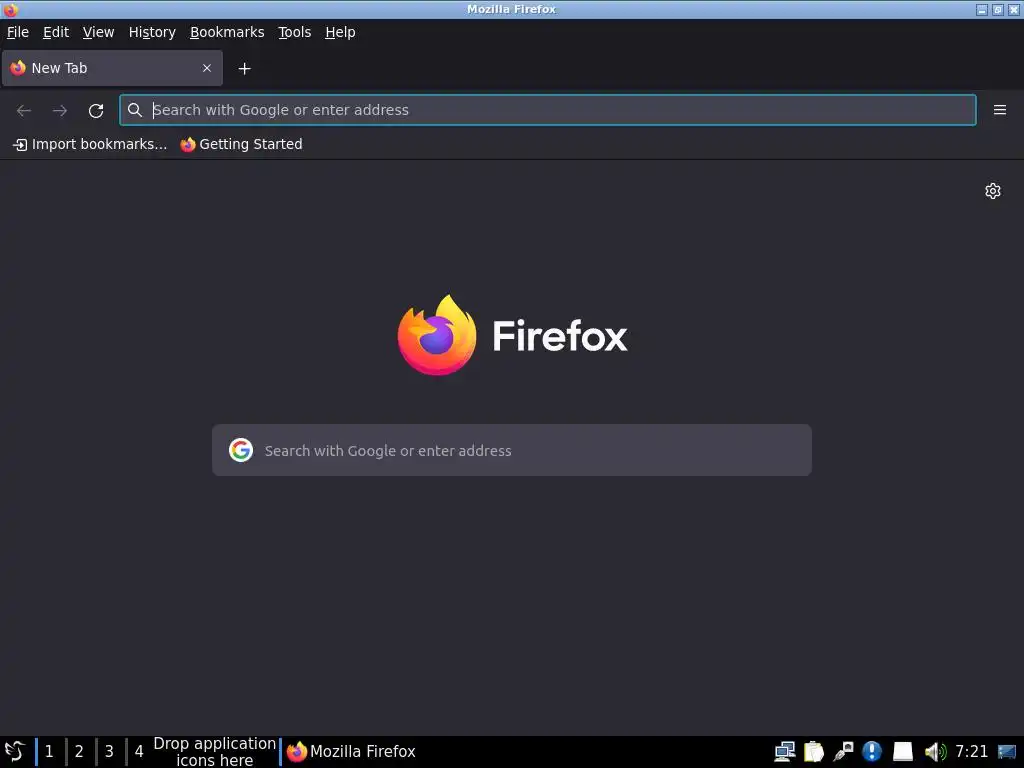This screenshot has height=768, width=1024.
Task: Click Mozilla Firefox taskbar window button
Action: pyautogui.click(x=351, y=752)
